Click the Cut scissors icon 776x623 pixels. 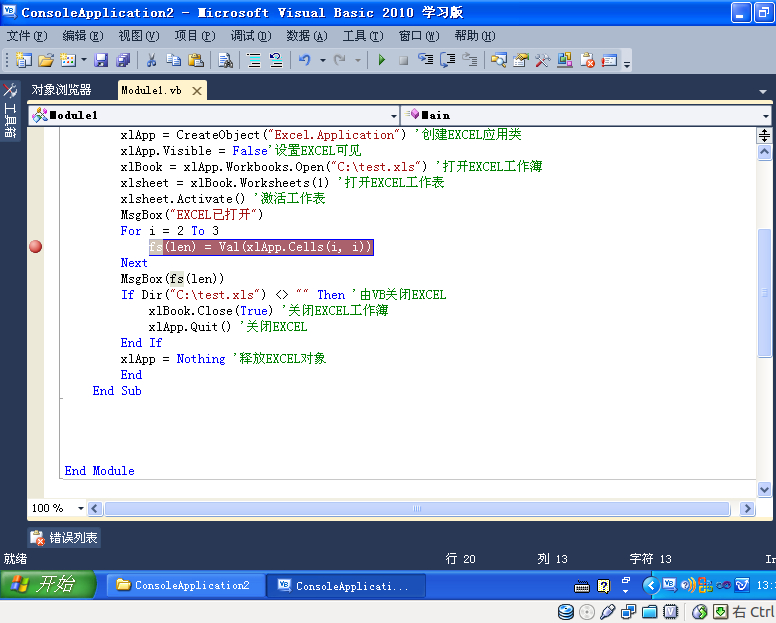point(152,61)
